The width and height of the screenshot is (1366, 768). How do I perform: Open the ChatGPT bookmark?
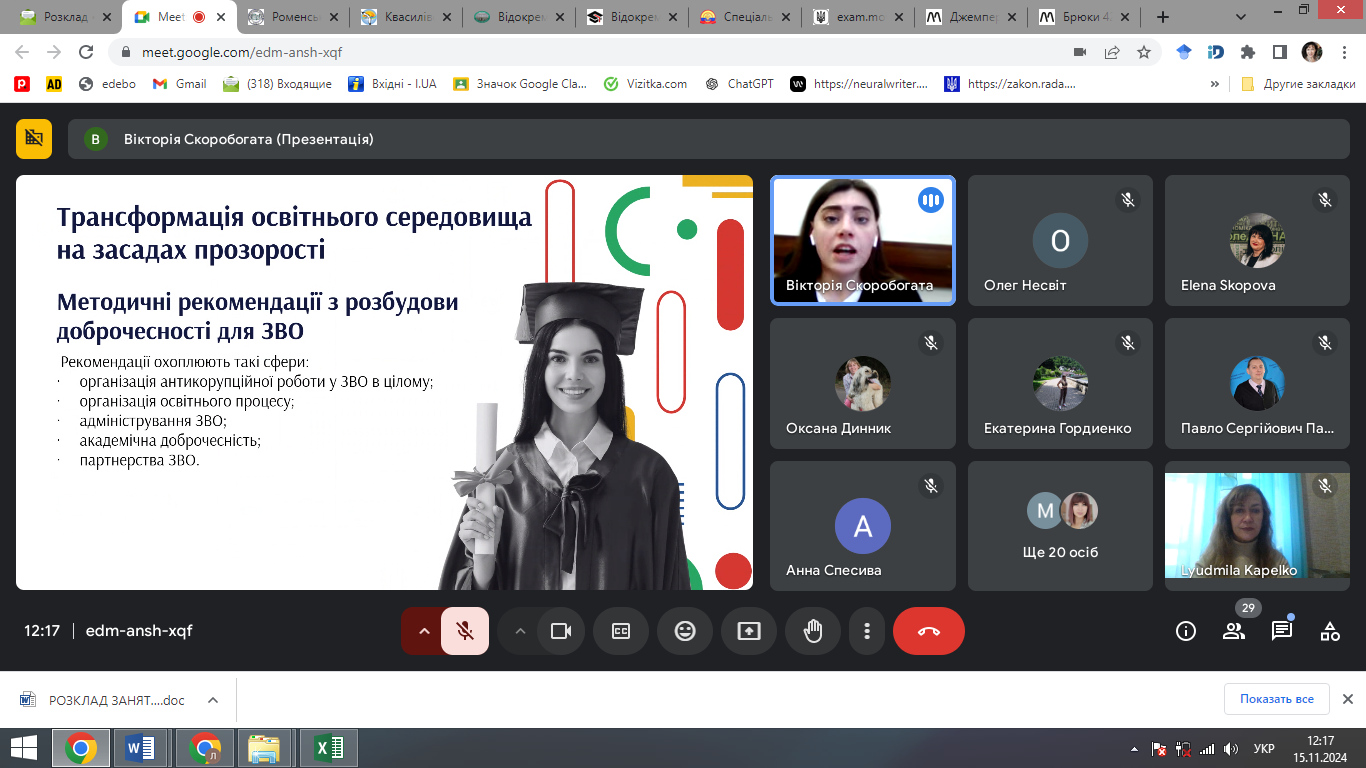click(740, 84)
